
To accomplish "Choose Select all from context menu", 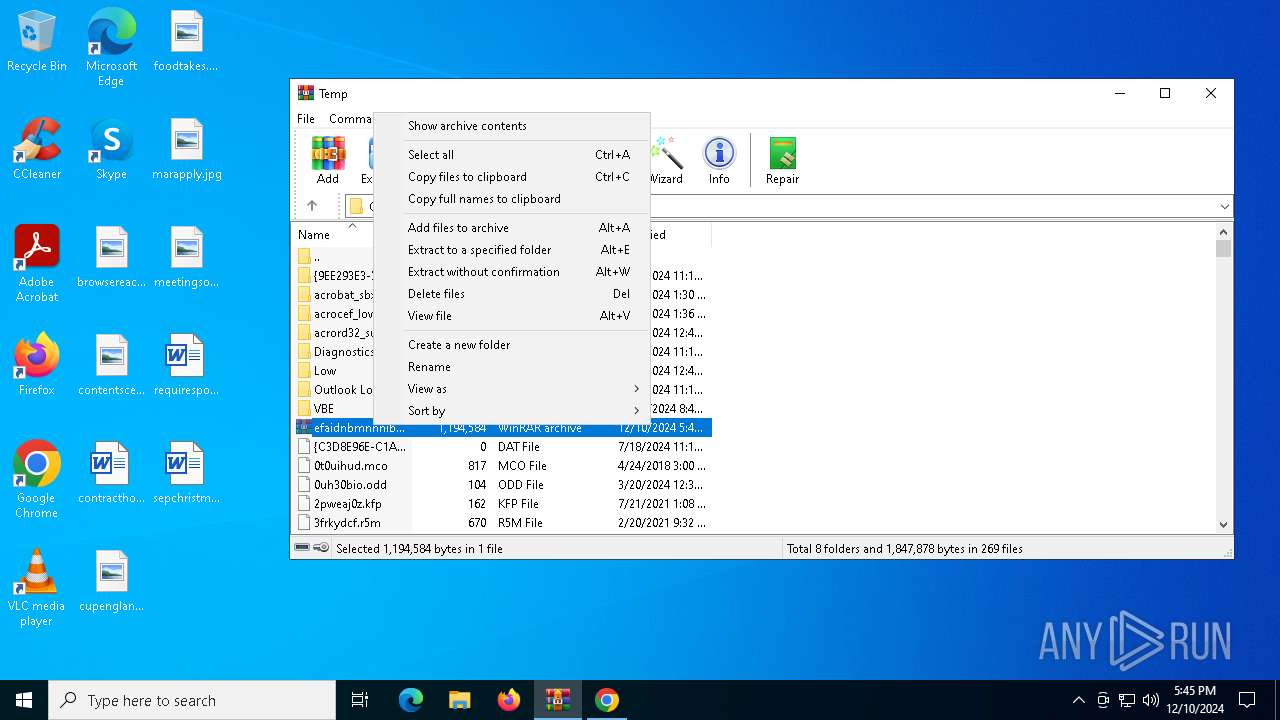I will point(511,155).
